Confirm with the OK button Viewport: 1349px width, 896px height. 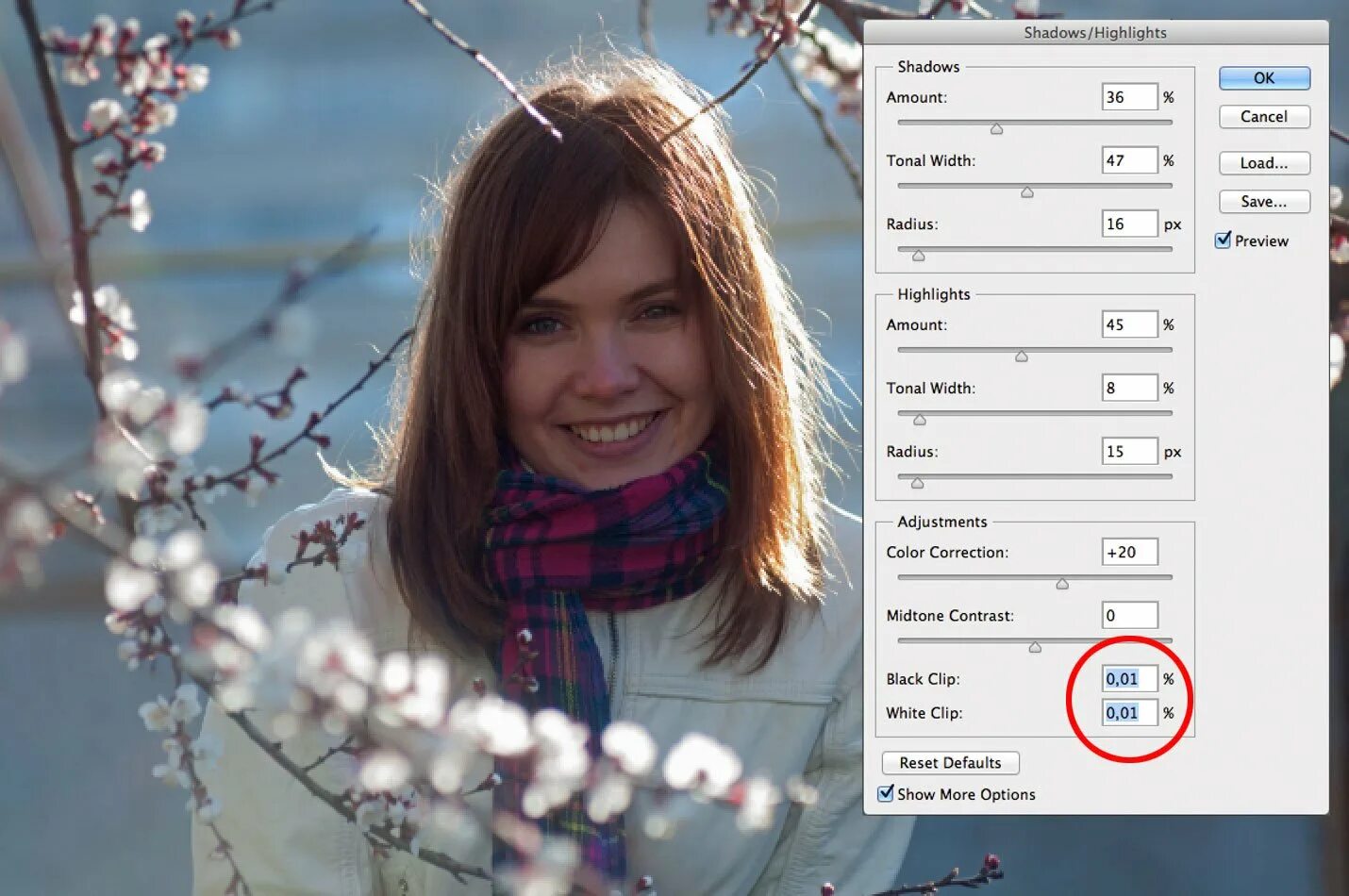tap(1264, 78)
